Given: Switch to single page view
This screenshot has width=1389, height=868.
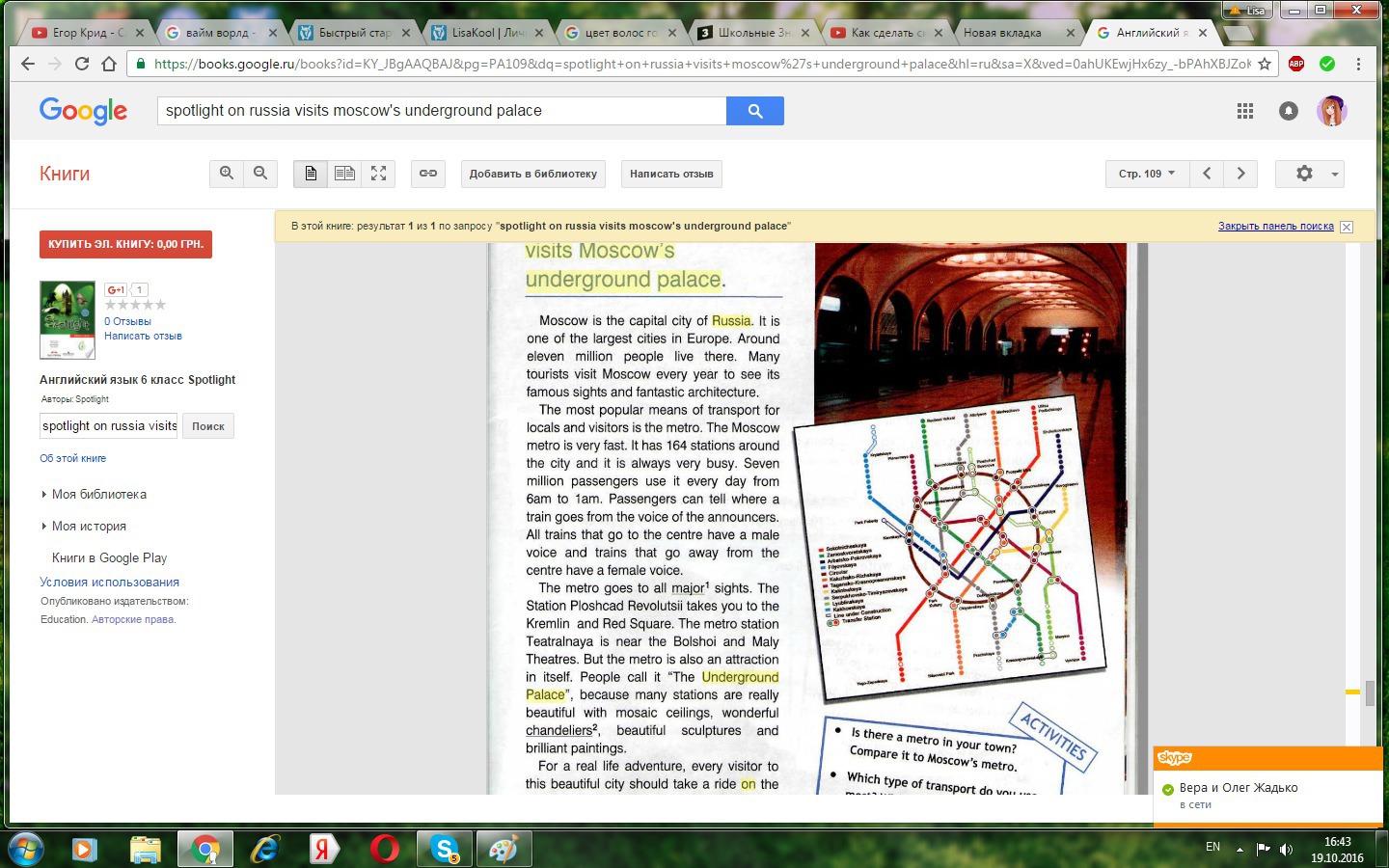Looking at the screenshot, I should (311, 174).
